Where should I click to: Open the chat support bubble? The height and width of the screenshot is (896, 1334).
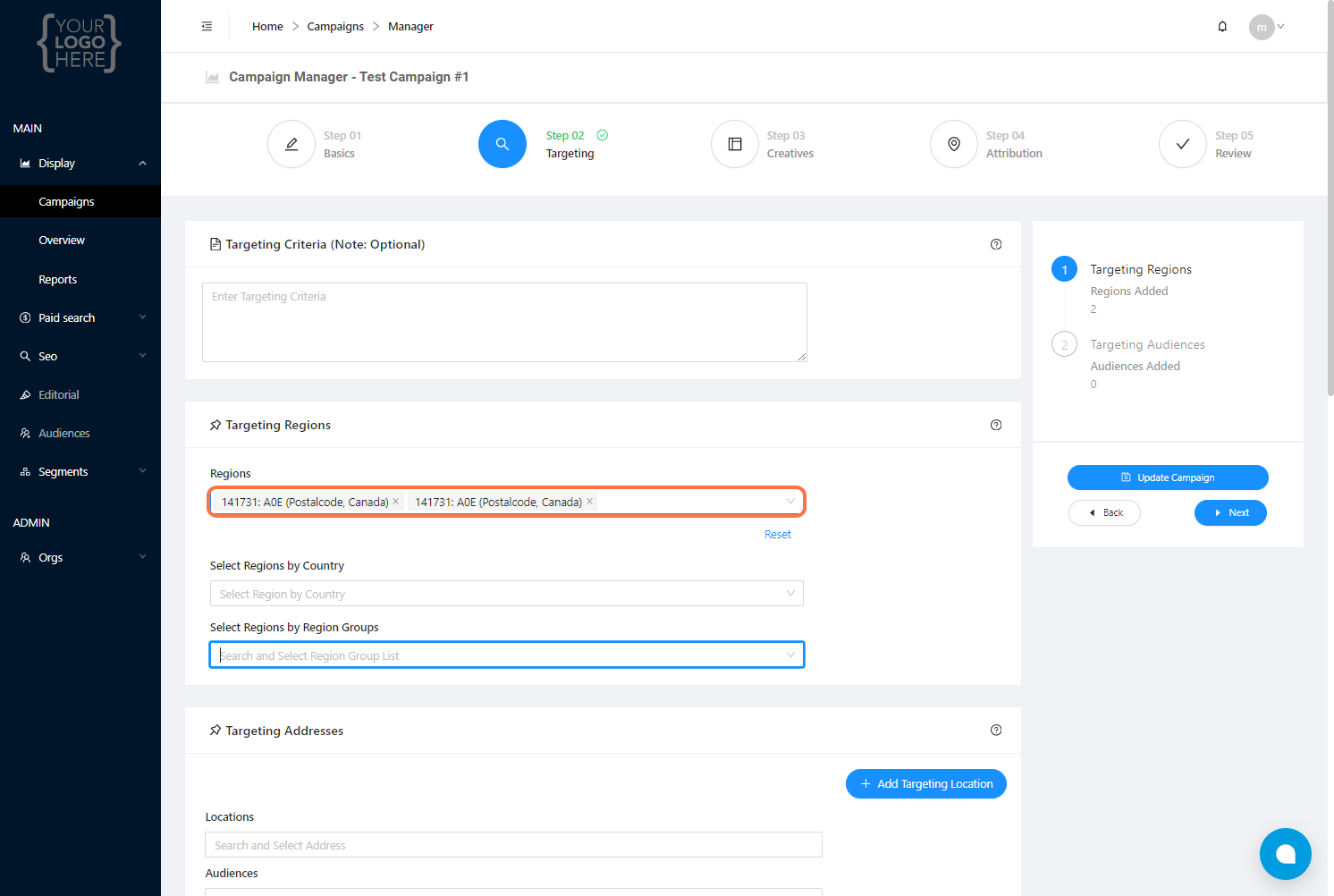click(1285, 854)
